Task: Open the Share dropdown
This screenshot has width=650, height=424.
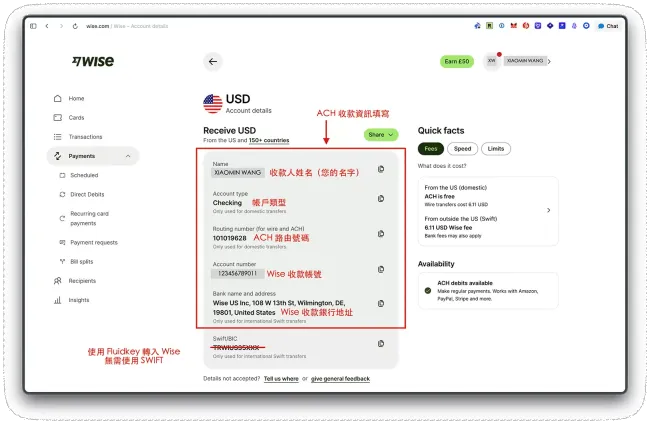Action: pos(381,135)
